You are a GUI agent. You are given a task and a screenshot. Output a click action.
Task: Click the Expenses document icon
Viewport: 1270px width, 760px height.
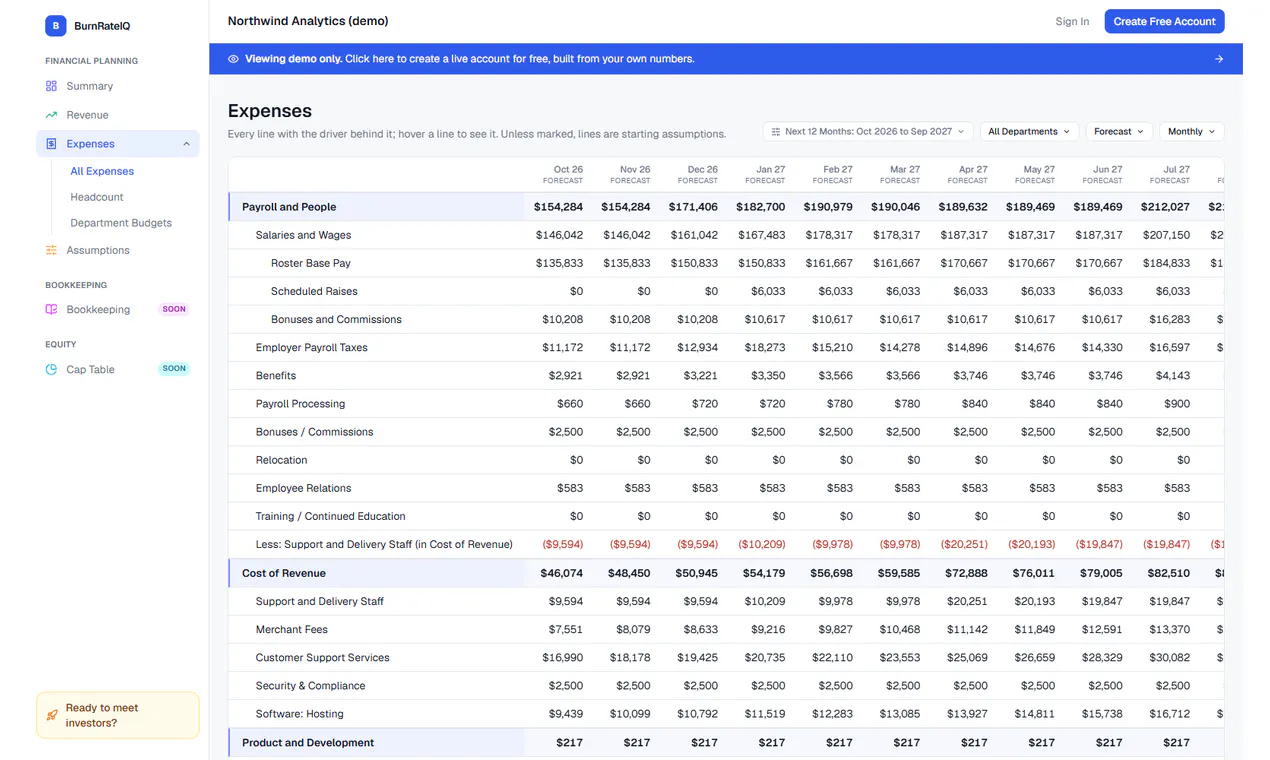pyautogui.click(x=52, y=144)
